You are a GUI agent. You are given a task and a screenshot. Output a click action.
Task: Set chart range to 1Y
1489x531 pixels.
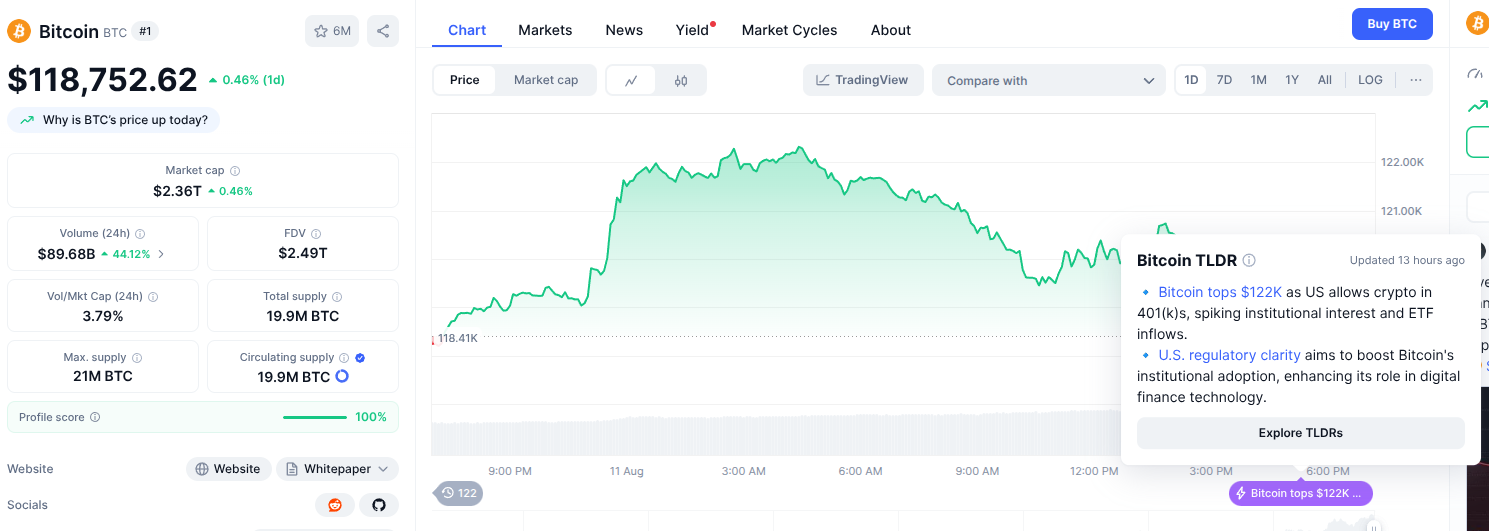[x=1292, y=80]
